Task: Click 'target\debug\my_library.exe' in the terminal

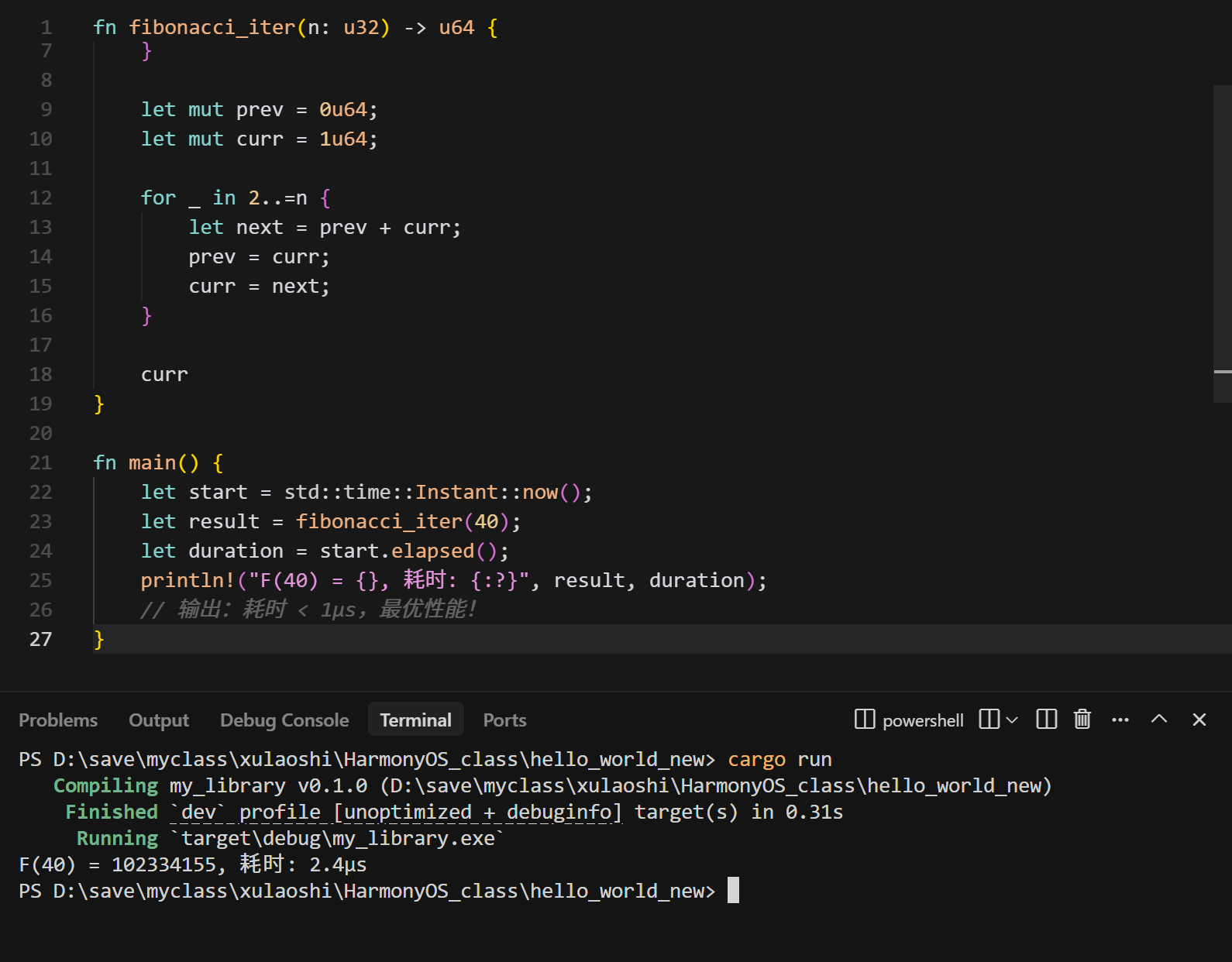Action: click(x=338, y=839)
